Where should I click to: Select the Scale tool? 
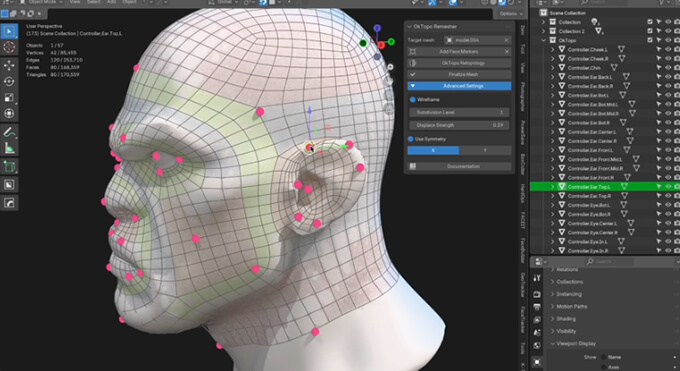pos(9,98)
